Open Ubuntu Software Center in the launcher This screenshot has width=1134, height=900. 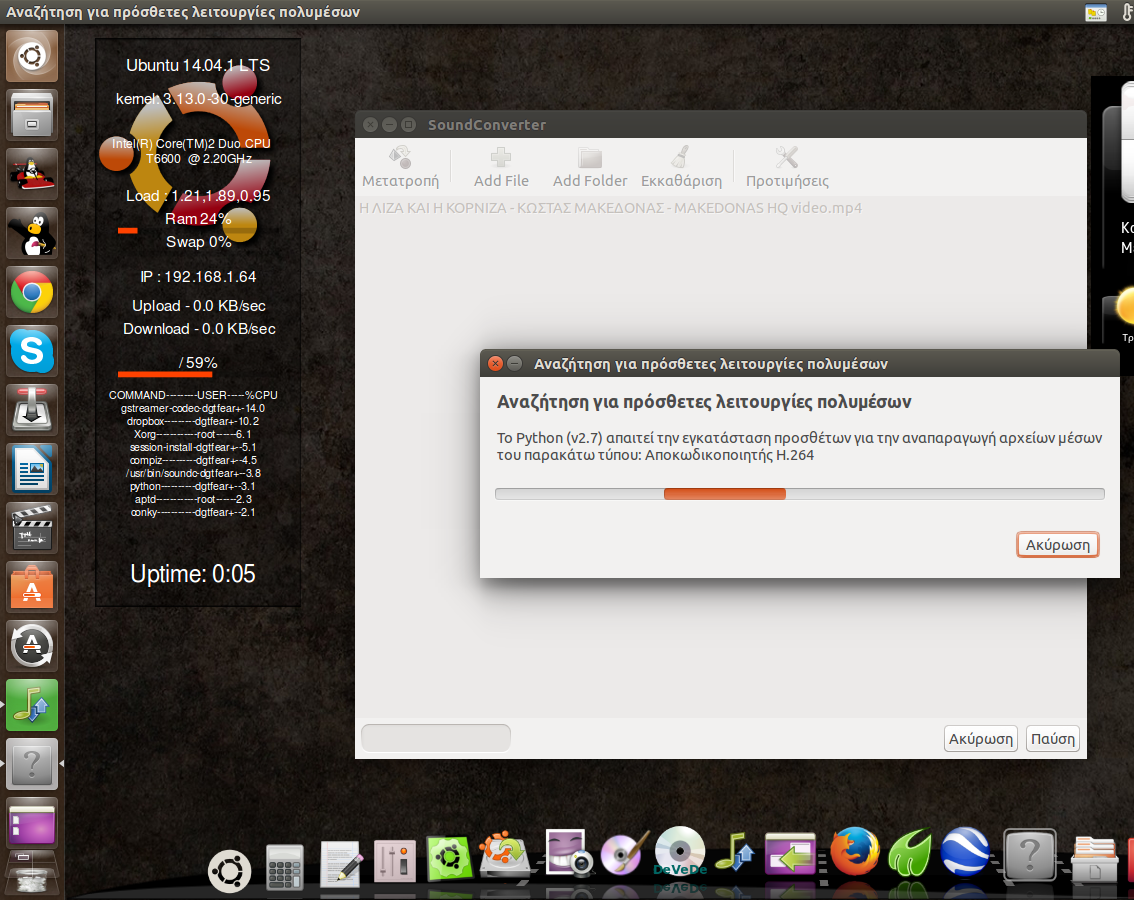point(32,586)
